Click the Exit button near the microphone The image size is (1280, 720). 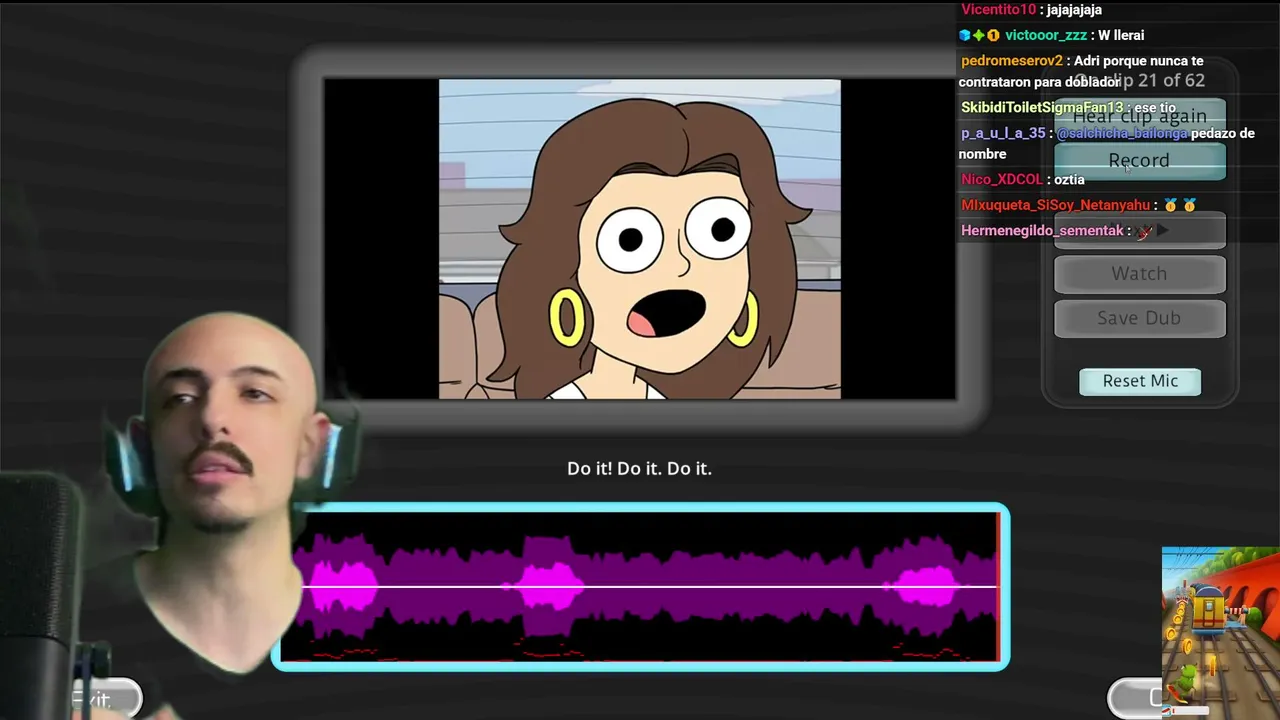click(105, 698)
